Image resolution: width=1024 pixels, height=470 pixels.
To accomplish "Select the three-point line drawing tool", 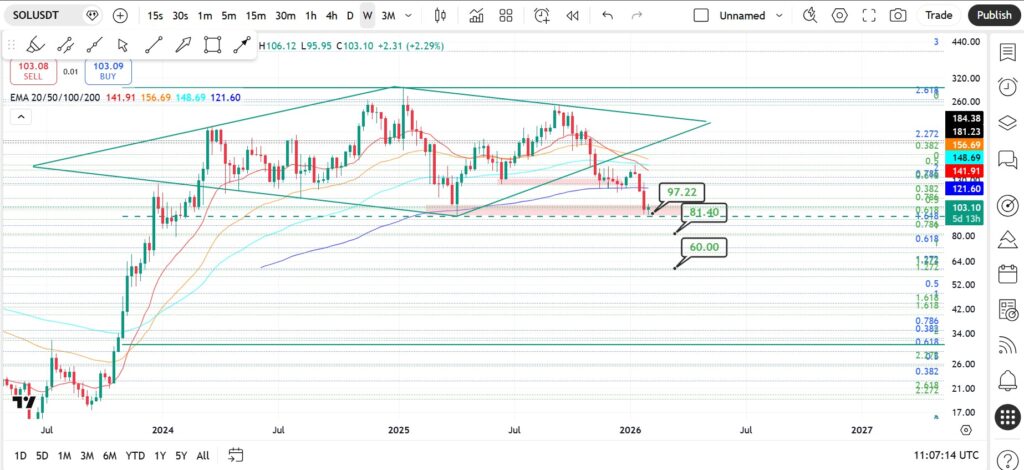I will [x=94, y=44].
